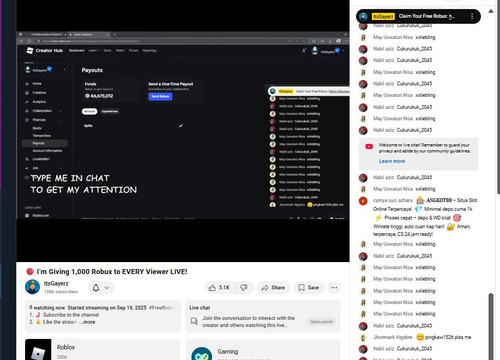Screen dimensions: 500x360
Task: Click the video player stream area
Action: tap(183, 130)
